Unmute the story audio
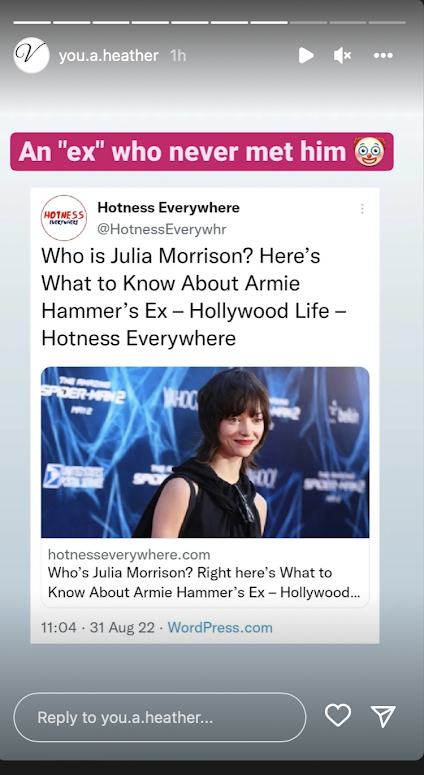 point(342,55)
